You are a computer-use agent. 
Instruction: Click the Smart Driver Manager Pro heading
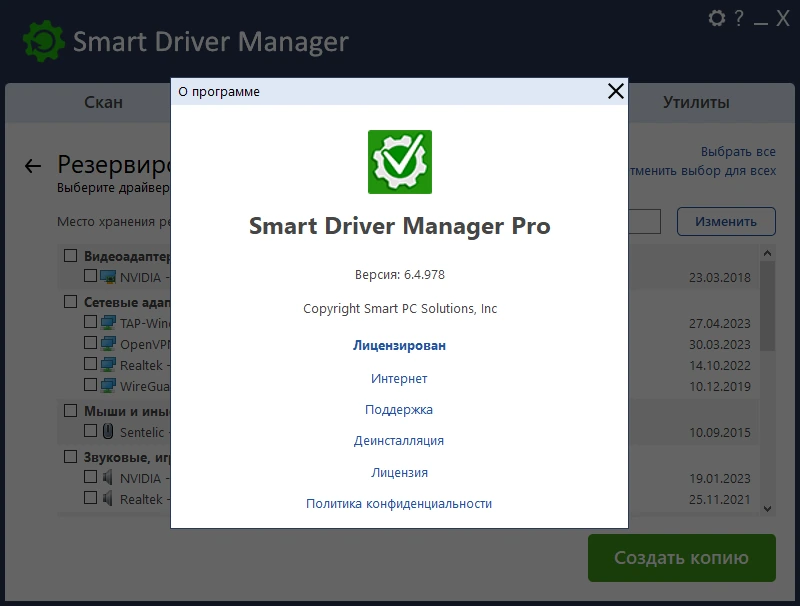click(399, 226)
